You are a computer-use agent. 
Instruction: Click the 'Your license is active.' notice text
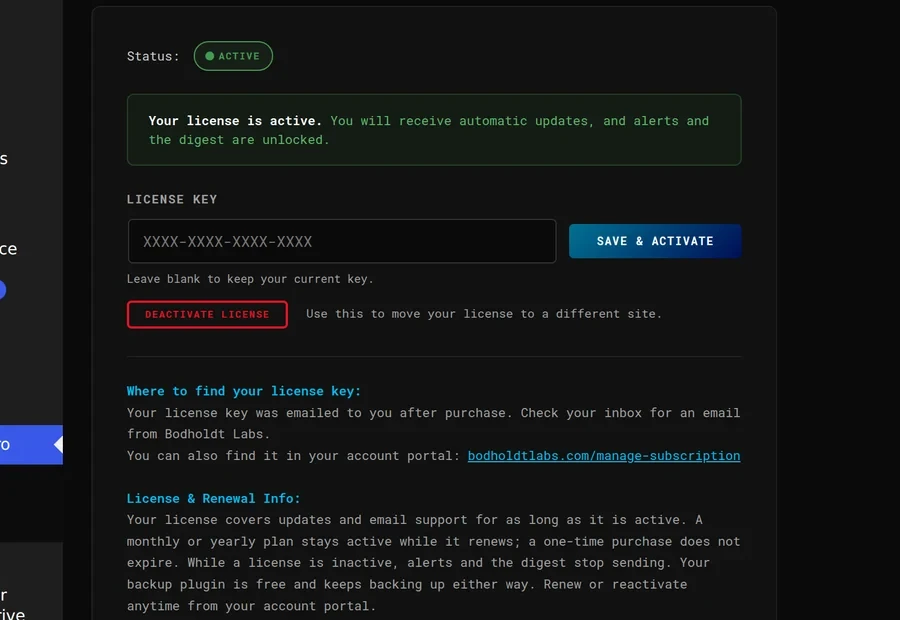235,121
